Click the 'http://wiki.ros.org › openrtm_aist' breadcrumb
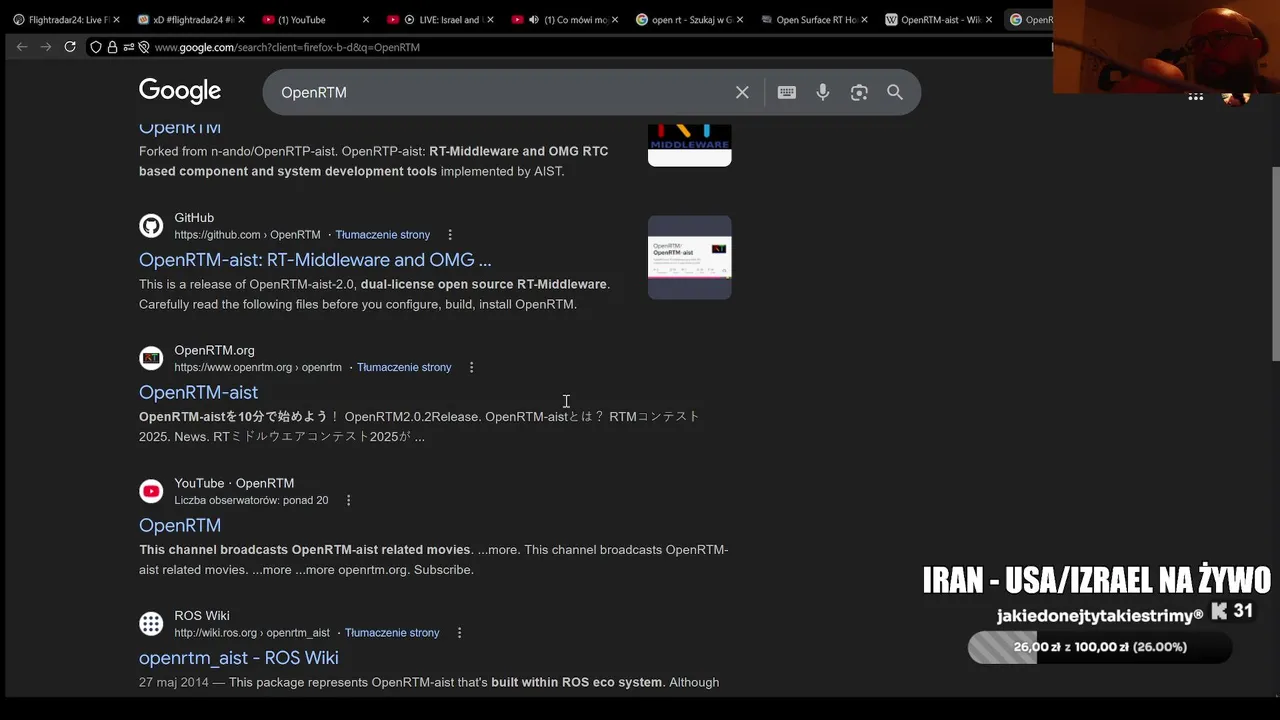Viewport: 1280px width, 720px height. pos(252,633)
